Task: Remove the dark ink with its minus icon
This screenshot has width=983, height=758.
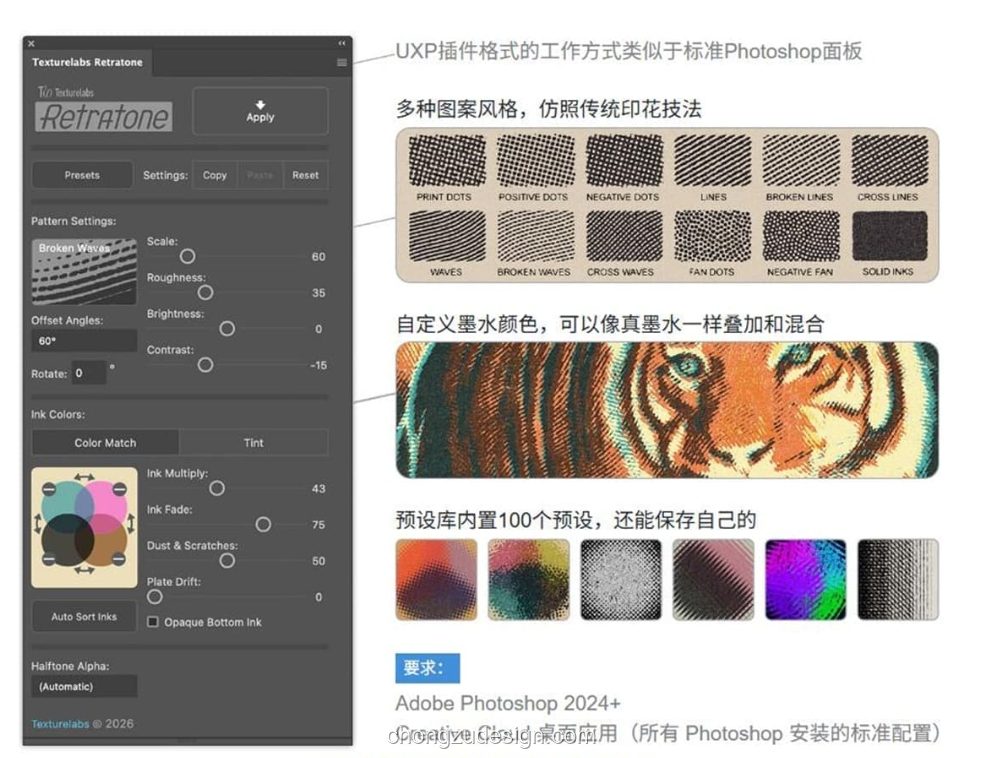Action: click(x=48, y=559)
